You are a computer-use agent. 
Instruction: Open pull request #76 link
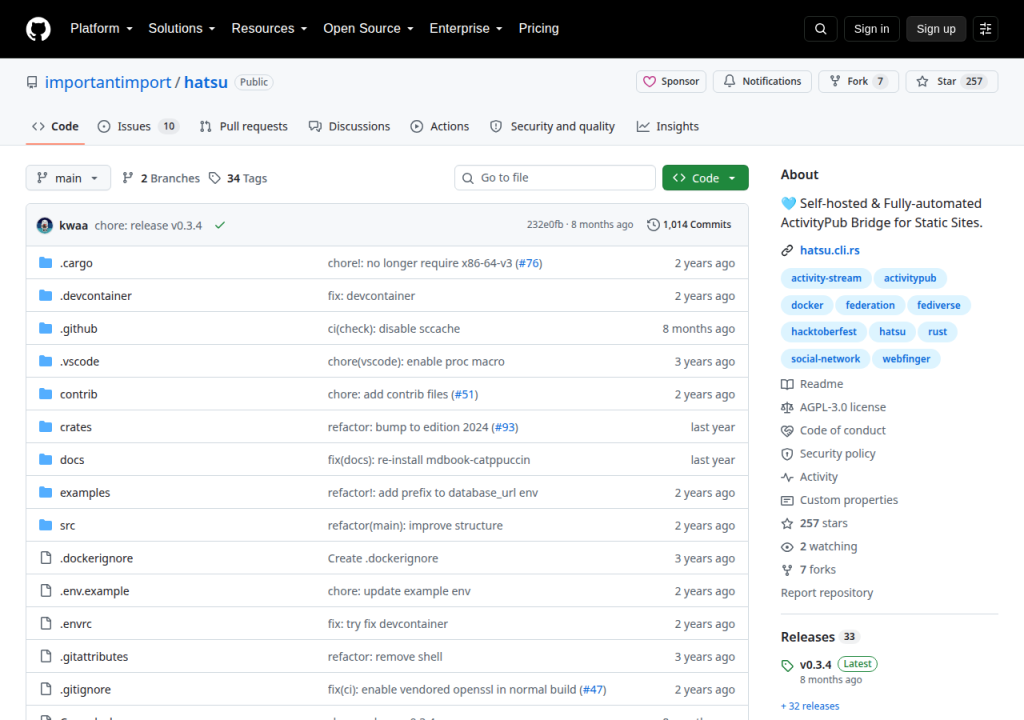pos(529,263)
